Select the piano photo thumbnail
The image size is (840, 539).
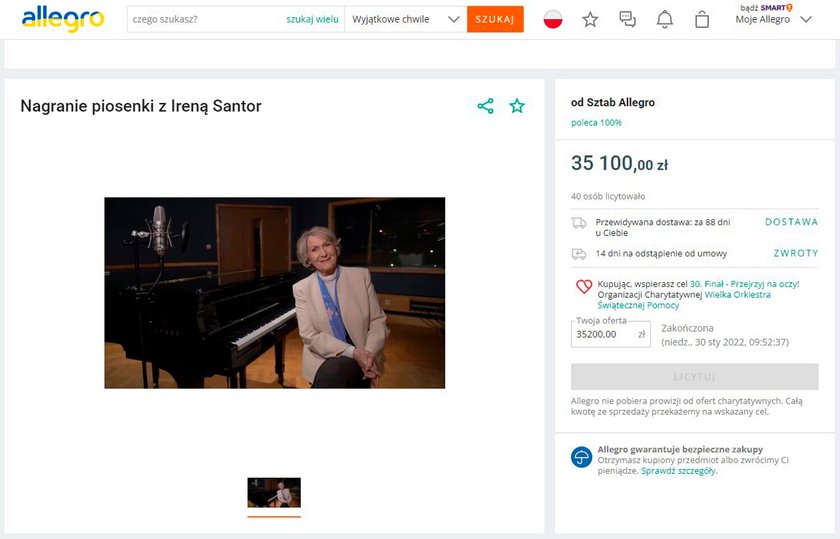click(x=274, y=493)
